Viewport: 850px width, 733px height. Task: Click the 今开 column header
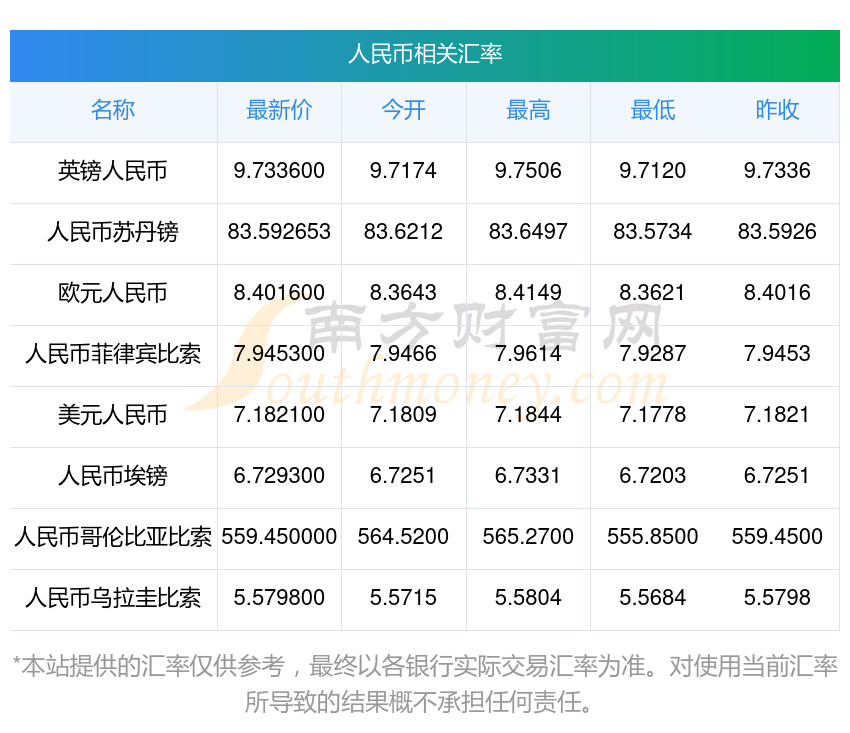pyautogui.click(x=403, y=110)
